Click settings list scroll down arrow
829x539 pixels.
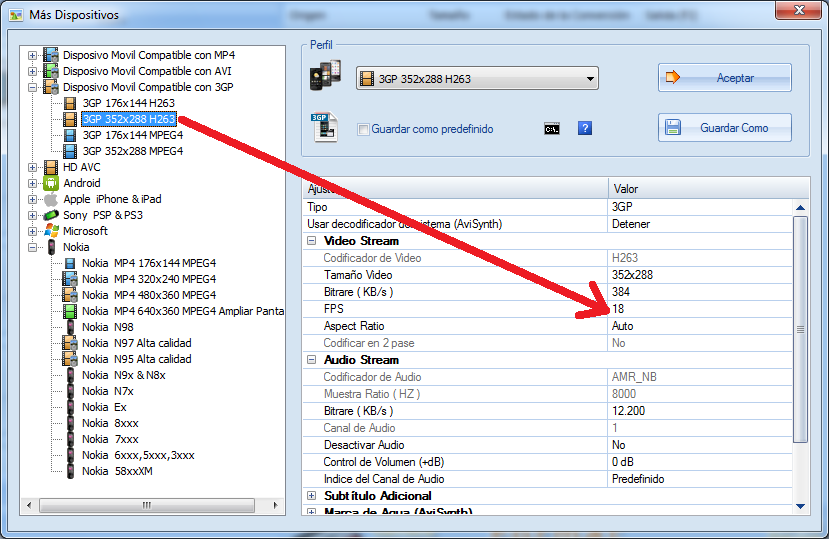[800, 506]
